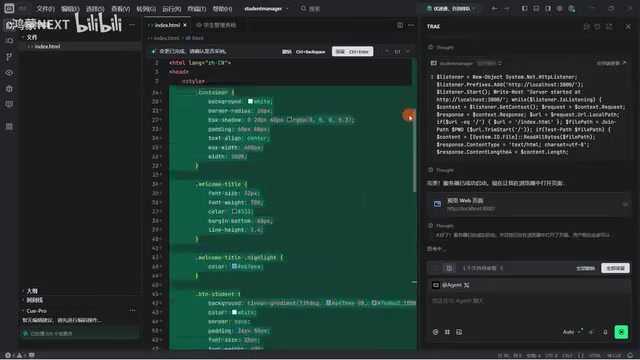
Task: Click the #333 color swatch
Action: click(234, 211)
